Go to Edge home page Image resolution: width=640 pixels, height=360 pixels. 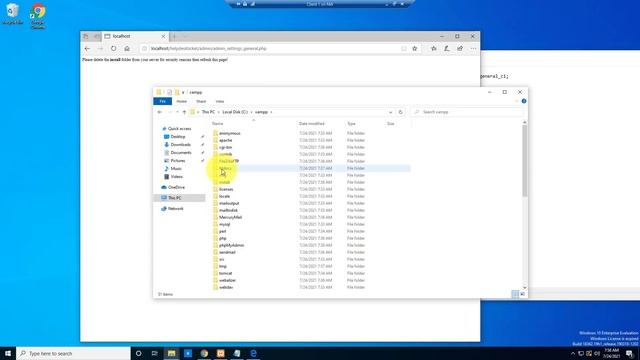point(127,49)
